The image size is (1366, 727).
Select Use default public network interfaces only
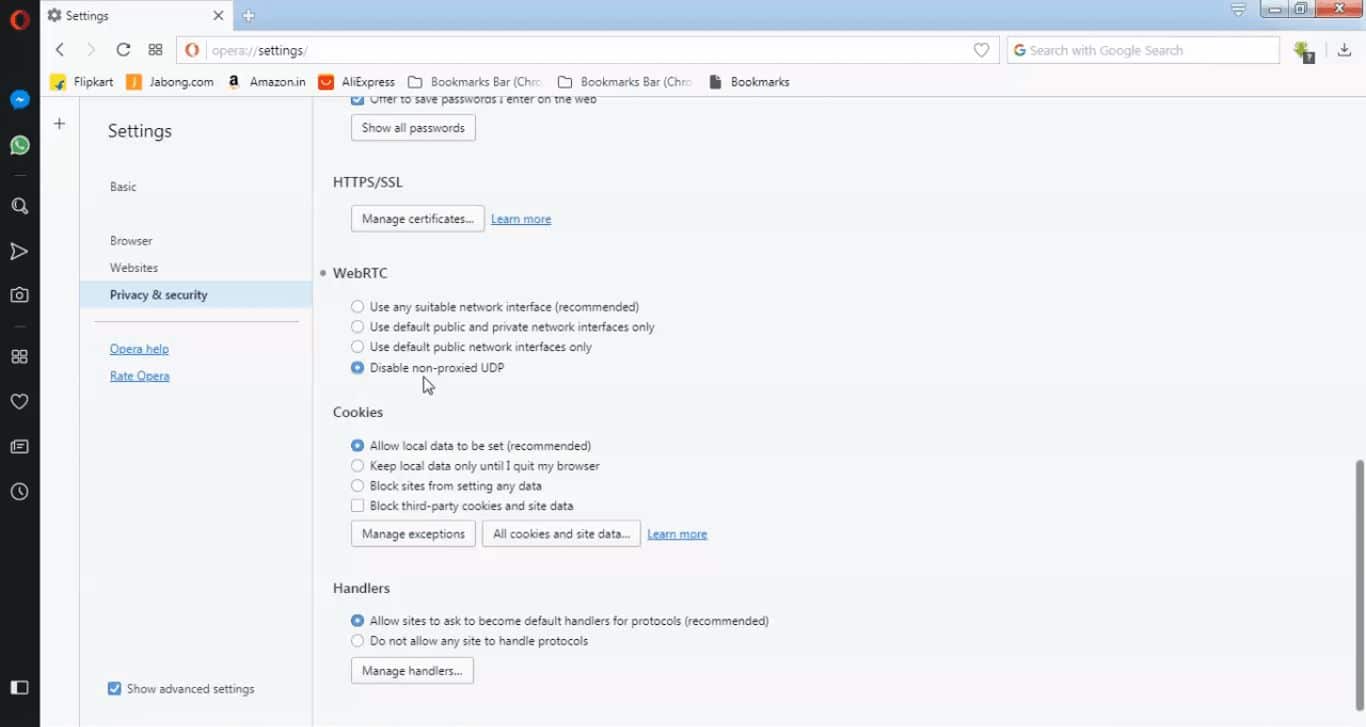tap(358, 347)
